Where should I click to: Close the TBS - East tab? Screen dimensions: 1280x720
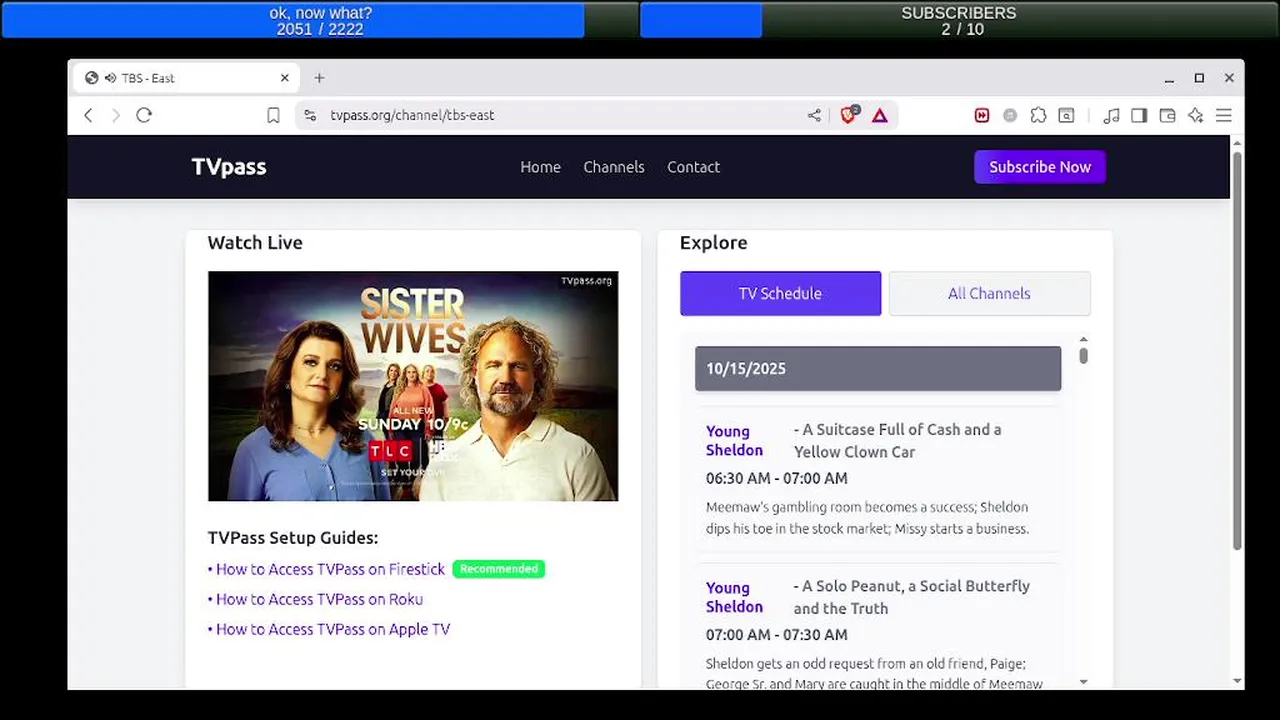[284, 78]
